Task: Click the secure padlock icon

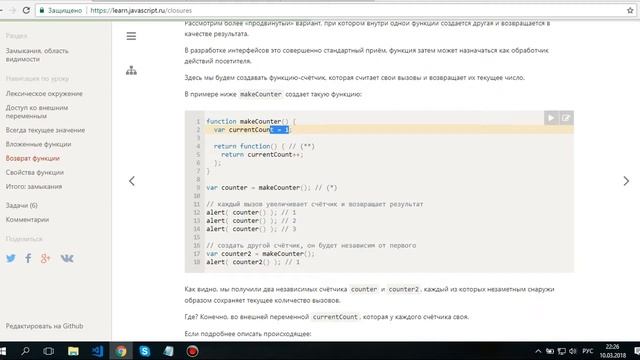Action: pos(41,10)
